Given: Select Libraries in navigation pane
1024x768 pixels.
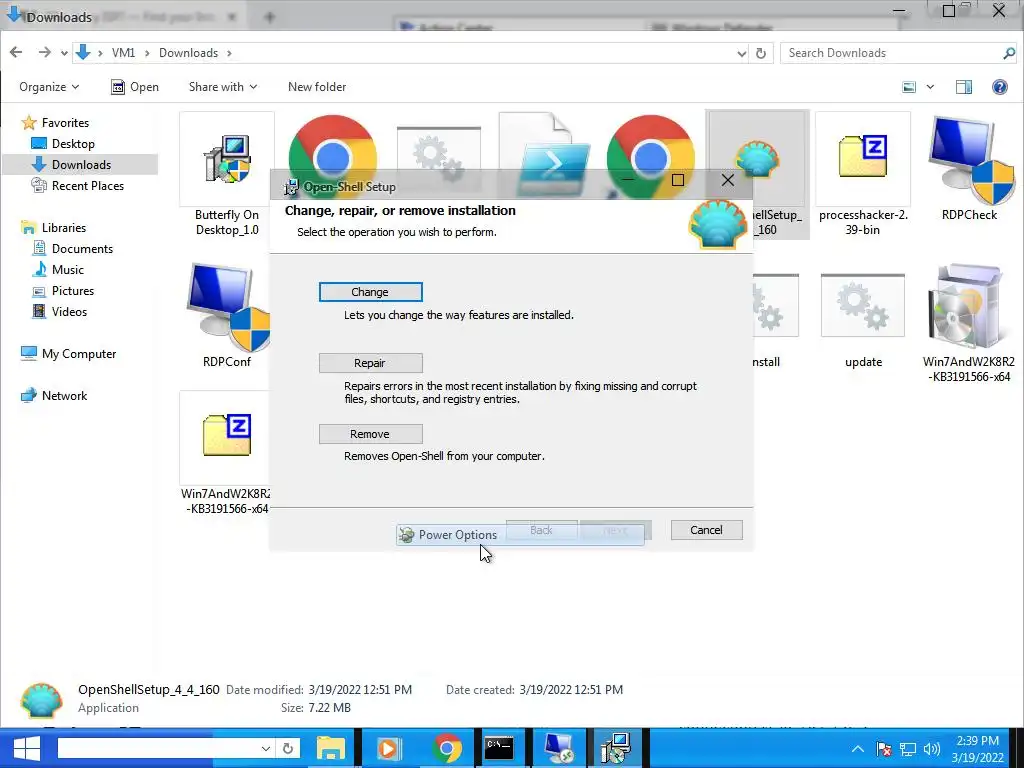Looking at the screenshot, I should pyautogui.click(x=63, y=228).
